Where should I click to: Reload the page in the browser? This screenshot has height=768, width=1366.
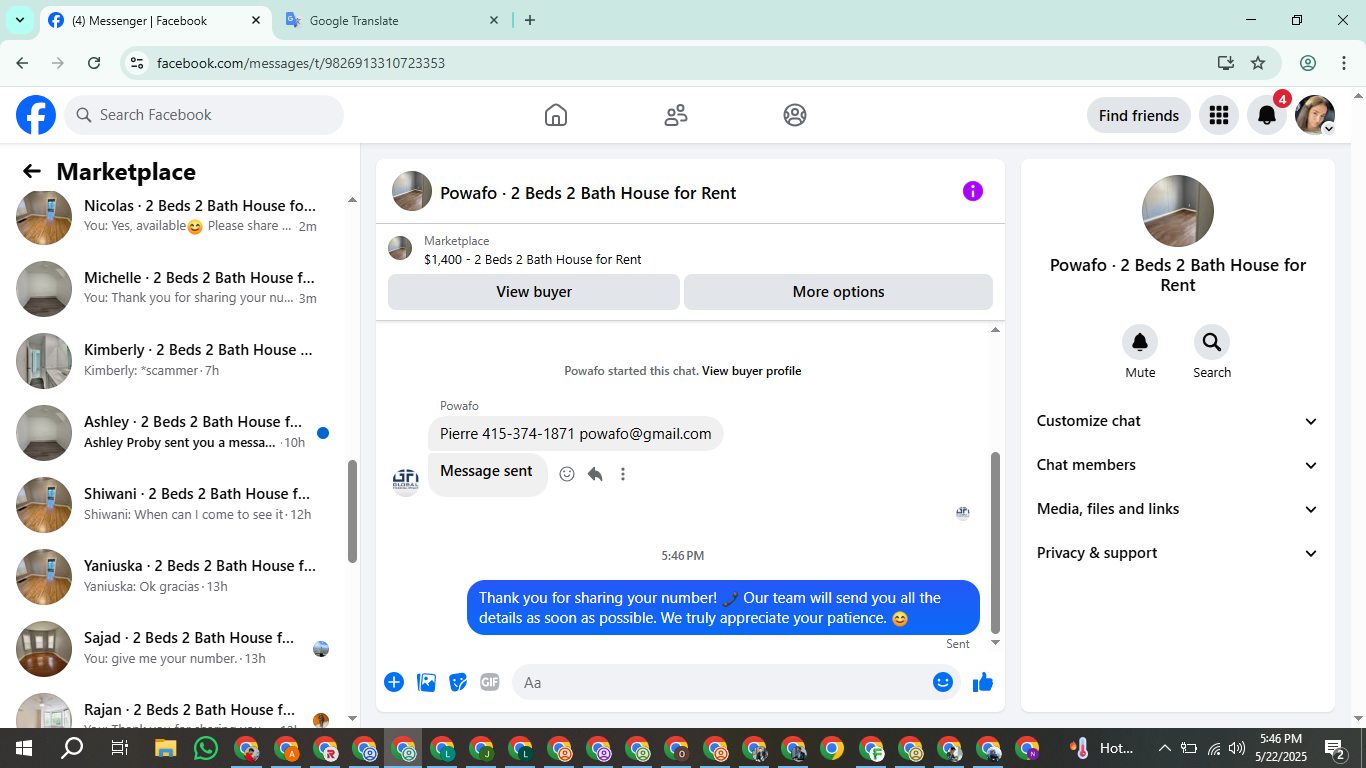coord(94,63)
